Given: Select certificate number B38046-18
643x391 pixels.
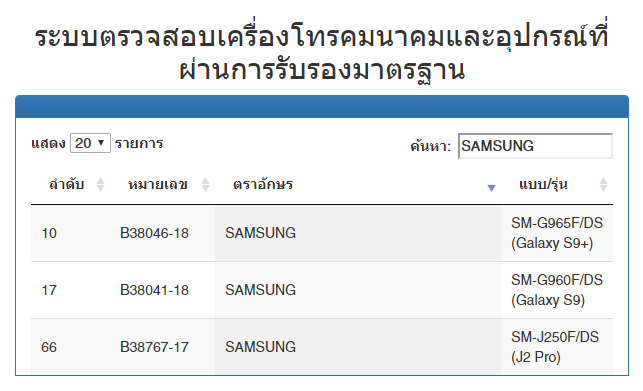Looking at the screenshot, I should 154,233.
